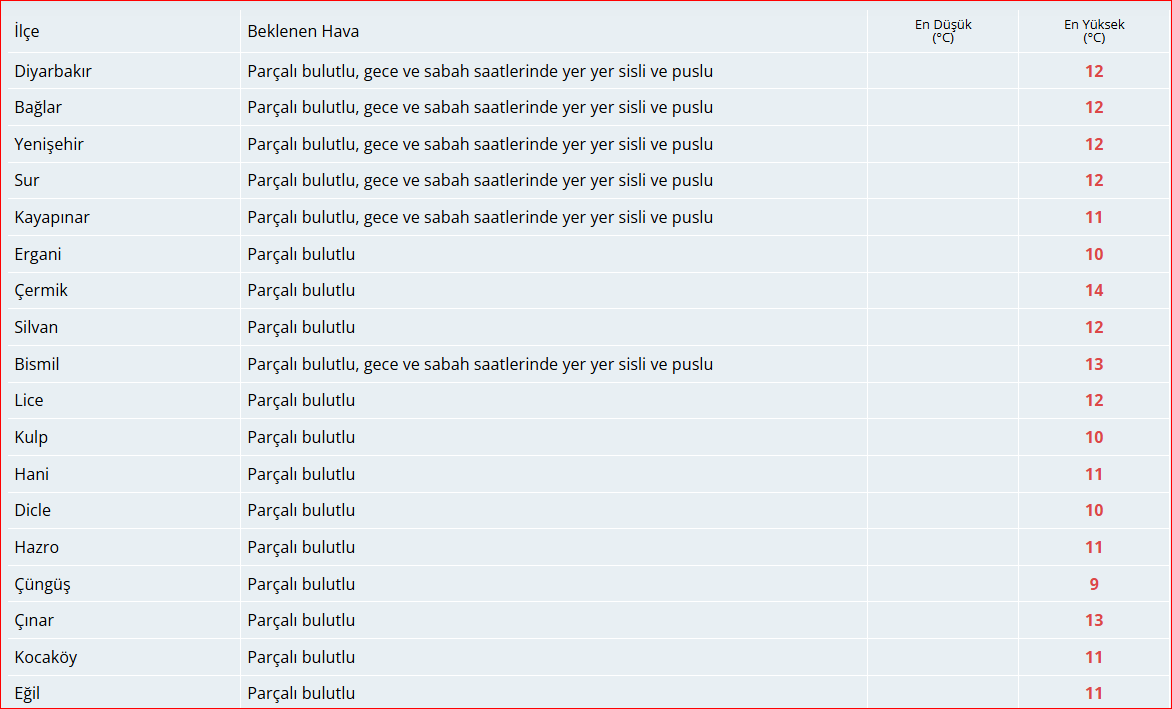The height and width of the screenshot is (709, 1172).
Task: Click the empty En Düşük cell for Lice
Action: pos(943,400)
